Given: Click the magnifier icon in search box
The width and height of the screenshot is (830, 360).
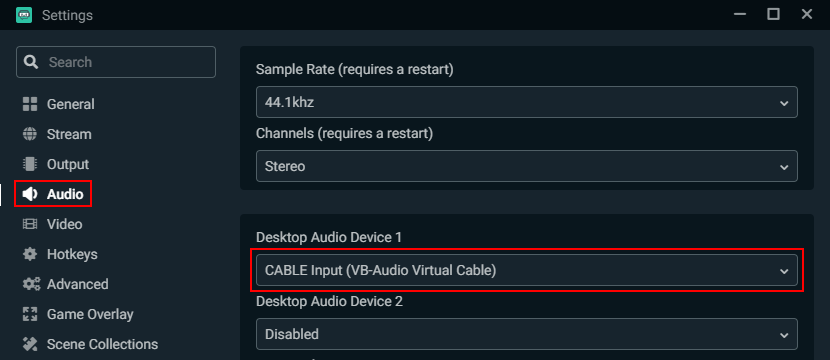Looking at the screenshot, I should point(31,62).
